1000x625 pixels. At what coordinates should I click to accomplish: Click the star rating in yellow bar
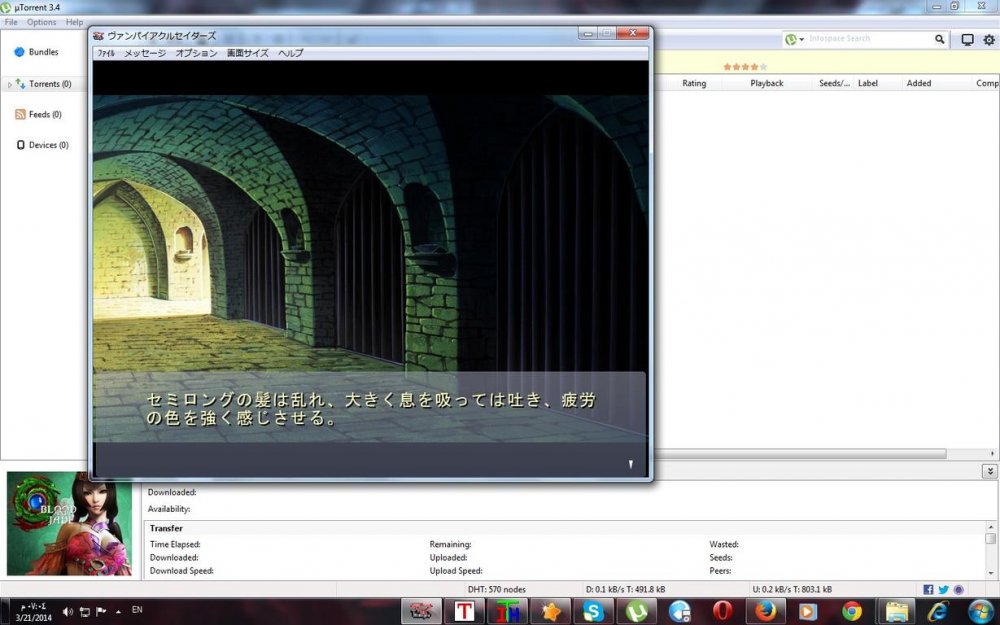pos(745,67)
